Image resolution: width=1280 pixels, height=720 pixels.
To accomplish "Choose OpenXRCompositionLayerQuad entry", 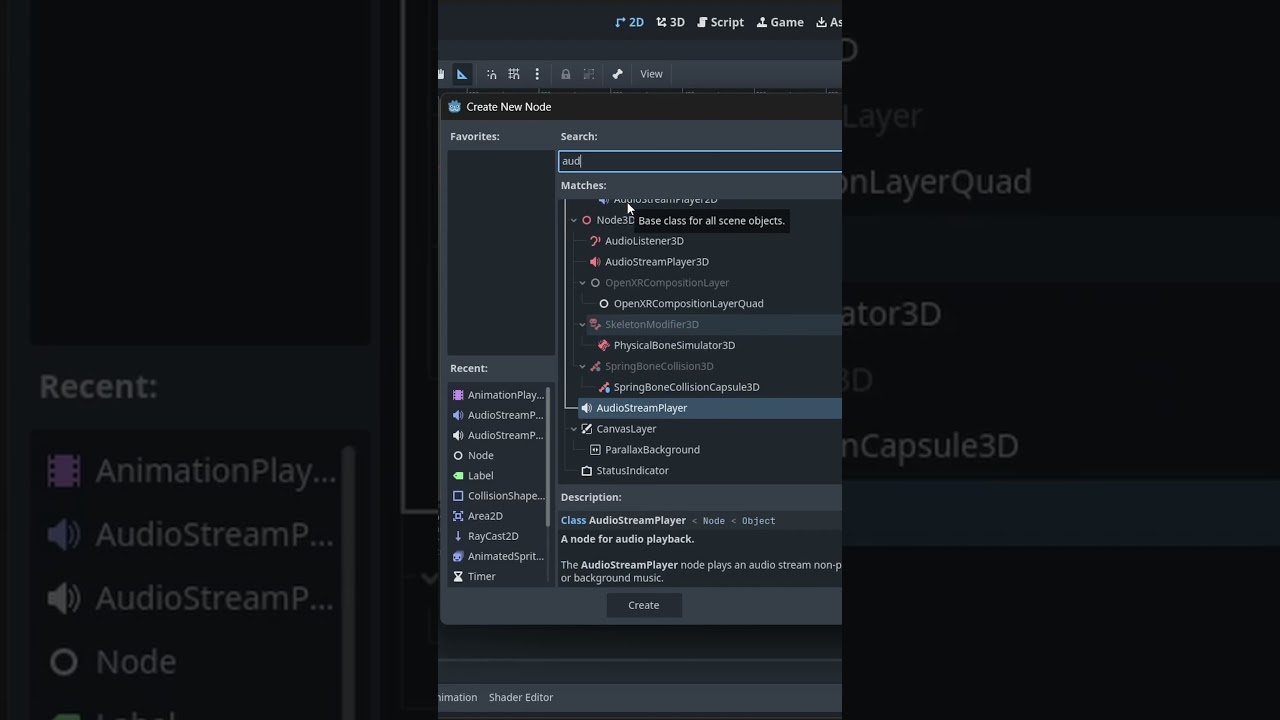I will pyautogui.click(x=689, y=304).
